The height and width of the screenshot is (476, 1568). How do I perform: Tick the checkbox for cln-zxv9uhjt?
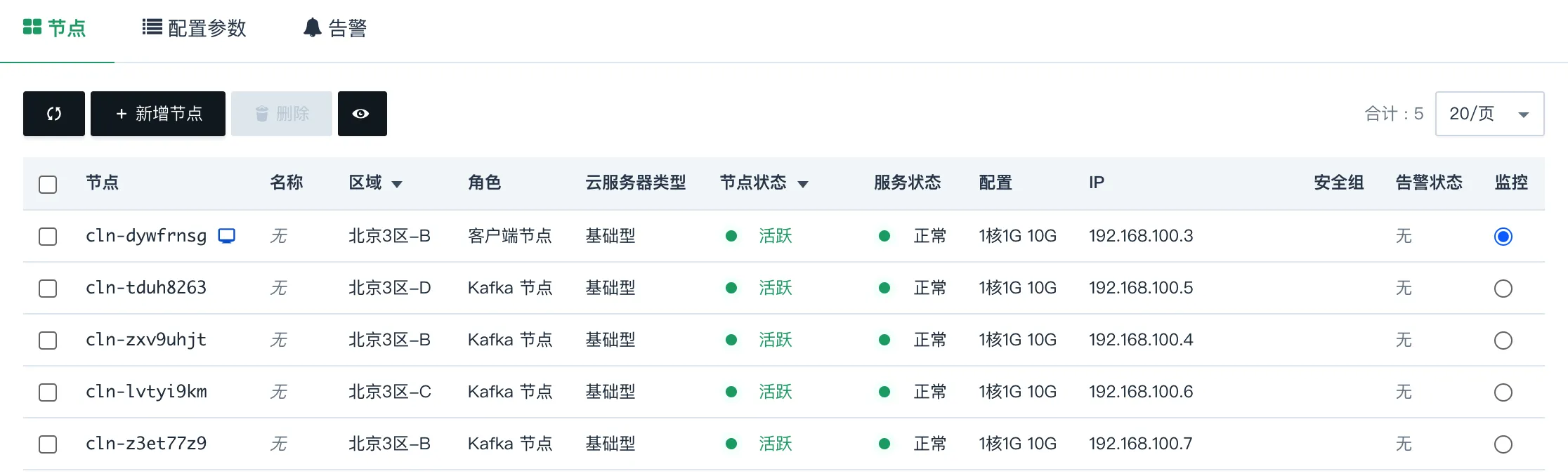click(48, 341)
